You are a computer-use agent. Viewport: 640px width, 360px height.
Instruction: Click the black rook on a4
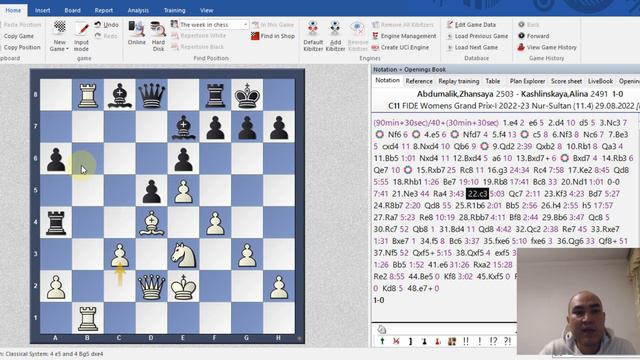(x=56, y=222)
